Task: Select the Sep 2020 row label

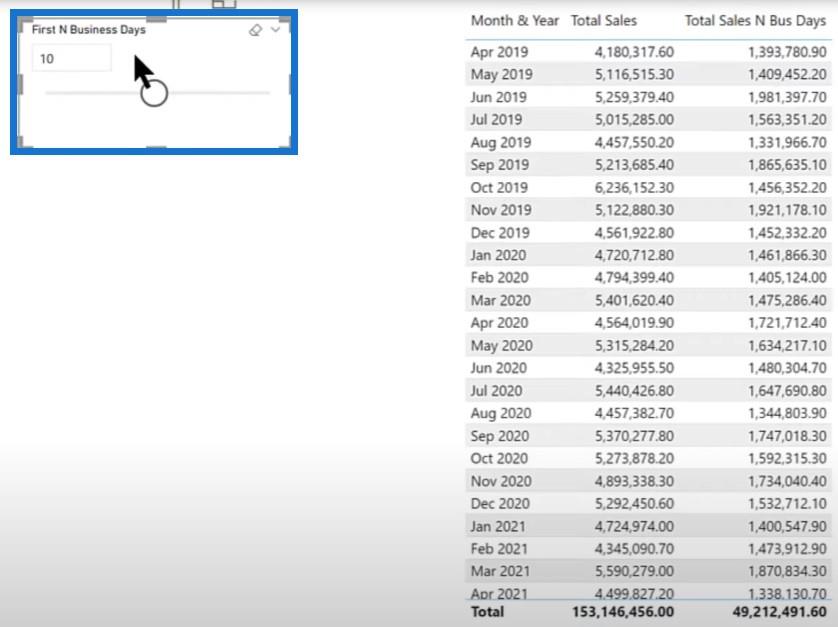Action: point(500,436)
